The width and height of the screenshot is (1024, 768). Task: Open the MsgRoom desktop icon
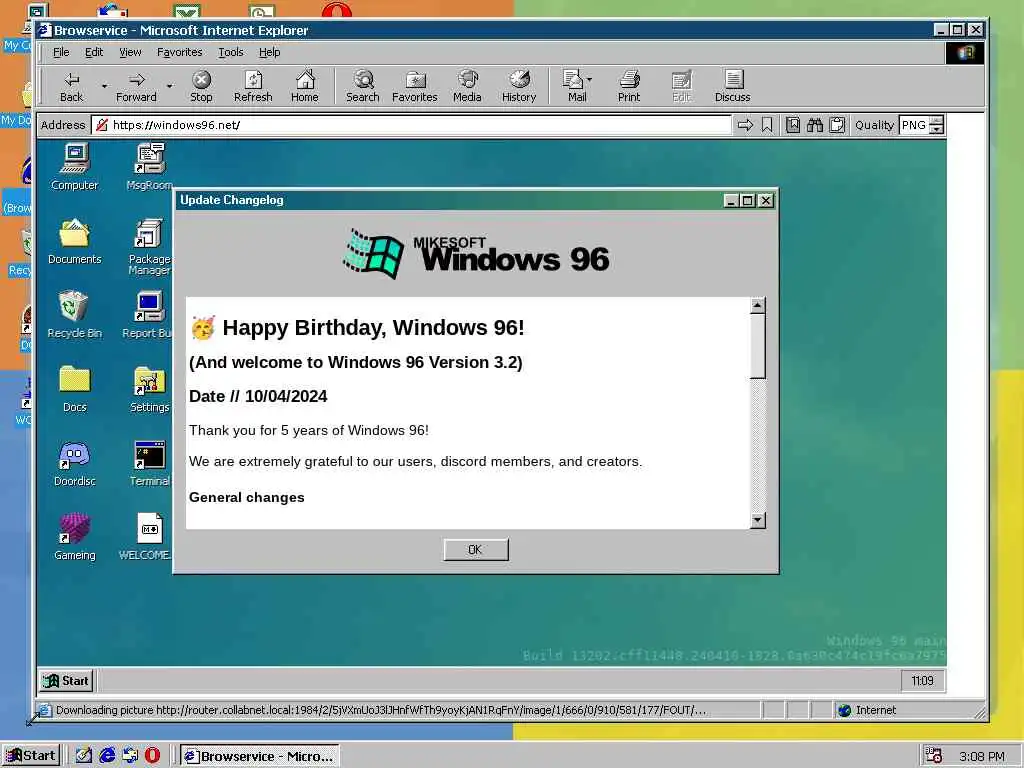tap(150, 167)
